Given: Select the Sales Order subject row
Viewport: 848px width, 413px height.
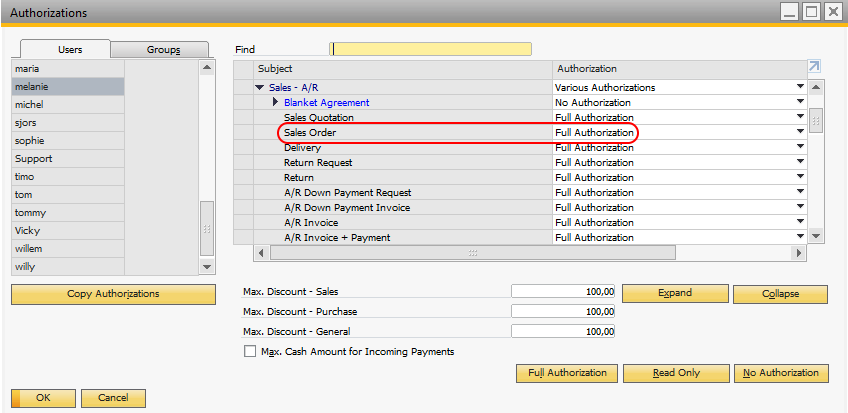Looking at the screenshot, I should coord(403,132).
